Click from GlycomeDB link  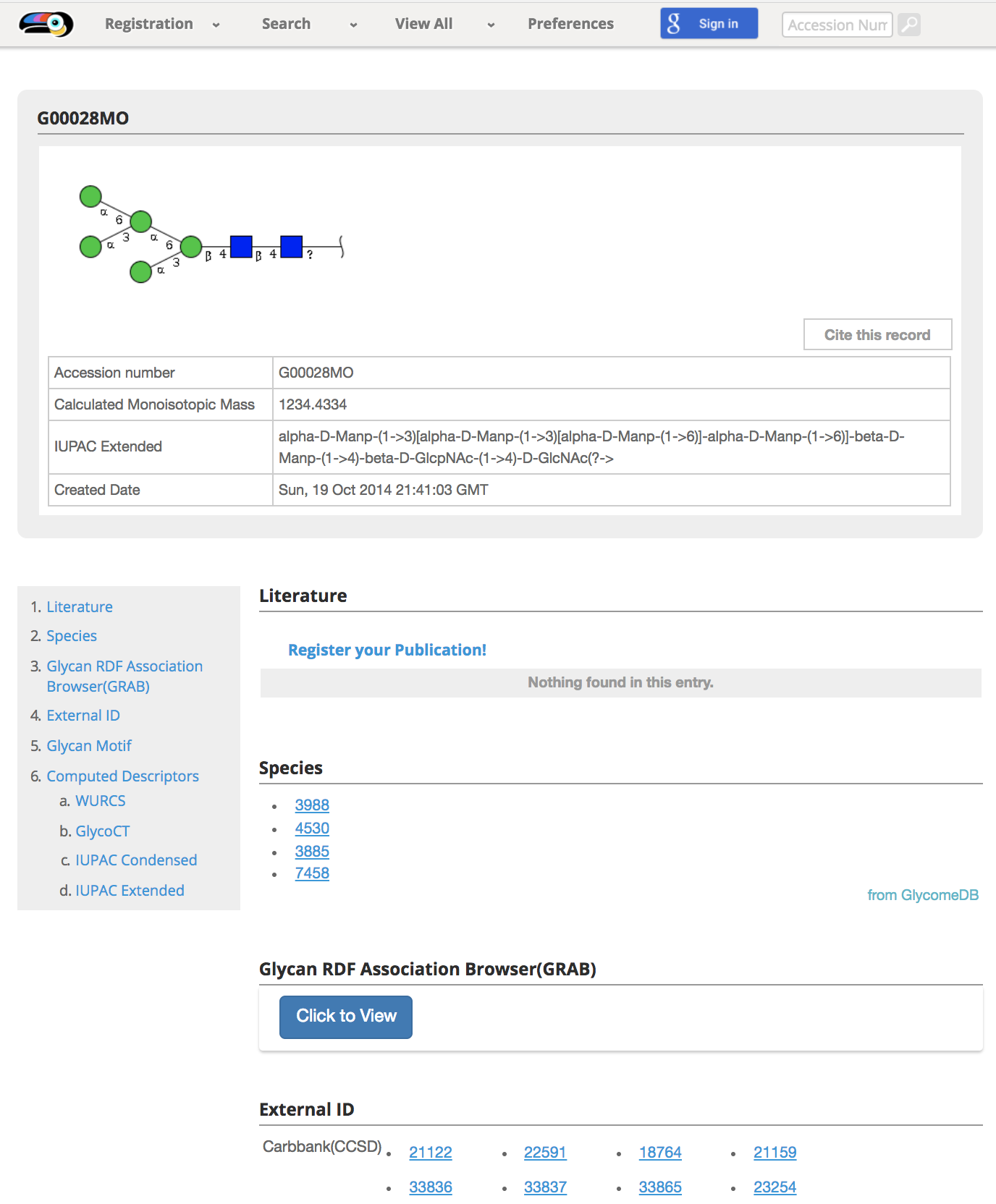[923, 895]
